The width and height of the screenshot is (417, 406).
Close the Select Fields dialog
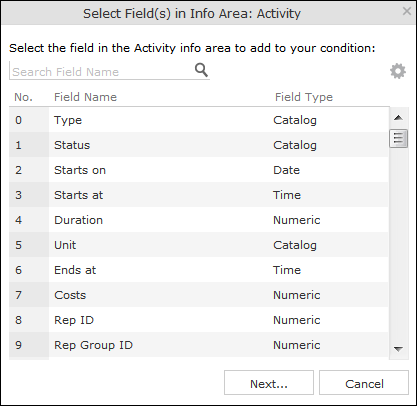click(x=406, y=11)
